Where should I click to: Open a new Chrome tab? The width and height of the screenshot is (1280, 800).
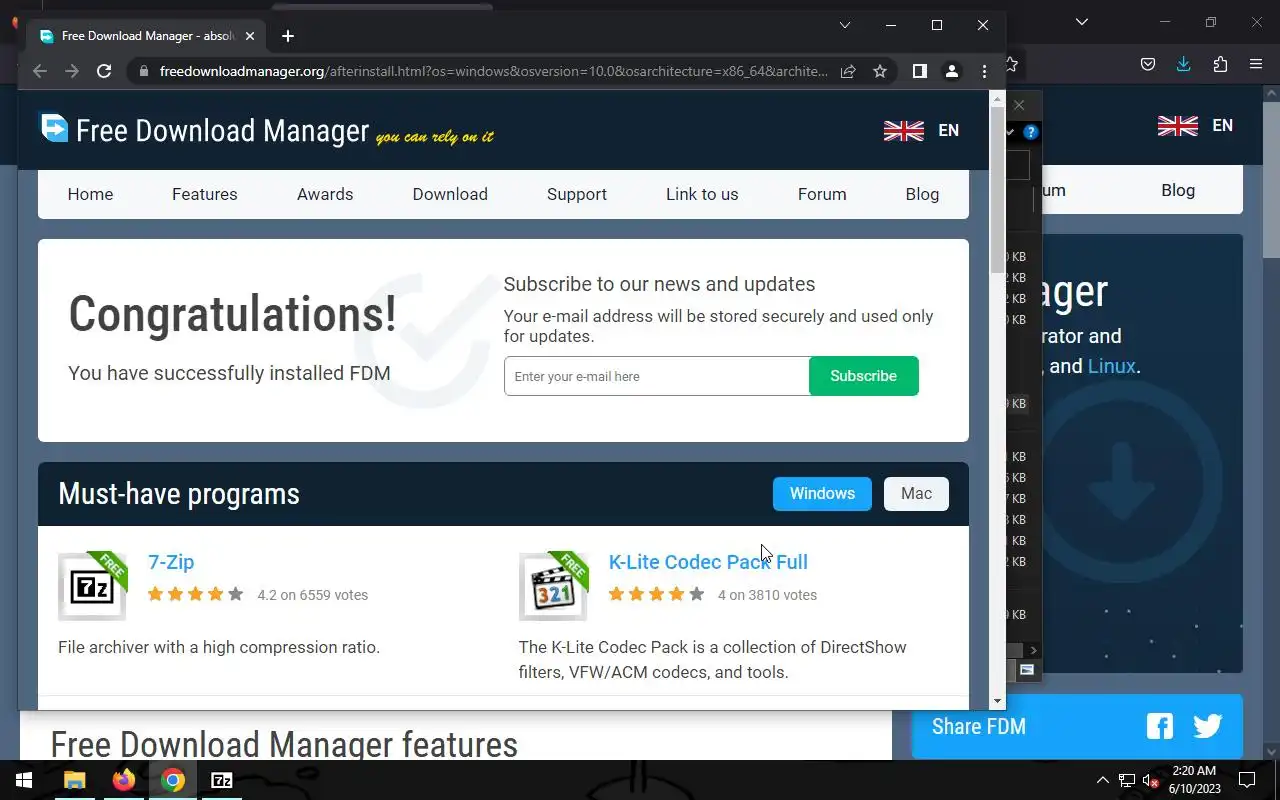click(288, 36)
